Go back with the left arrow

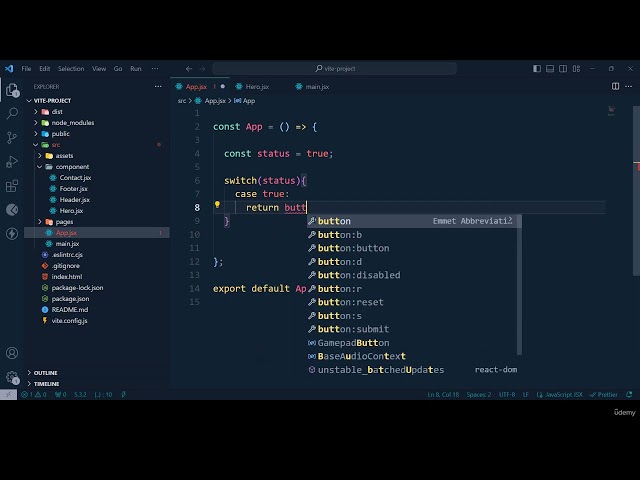pos(189,69)
